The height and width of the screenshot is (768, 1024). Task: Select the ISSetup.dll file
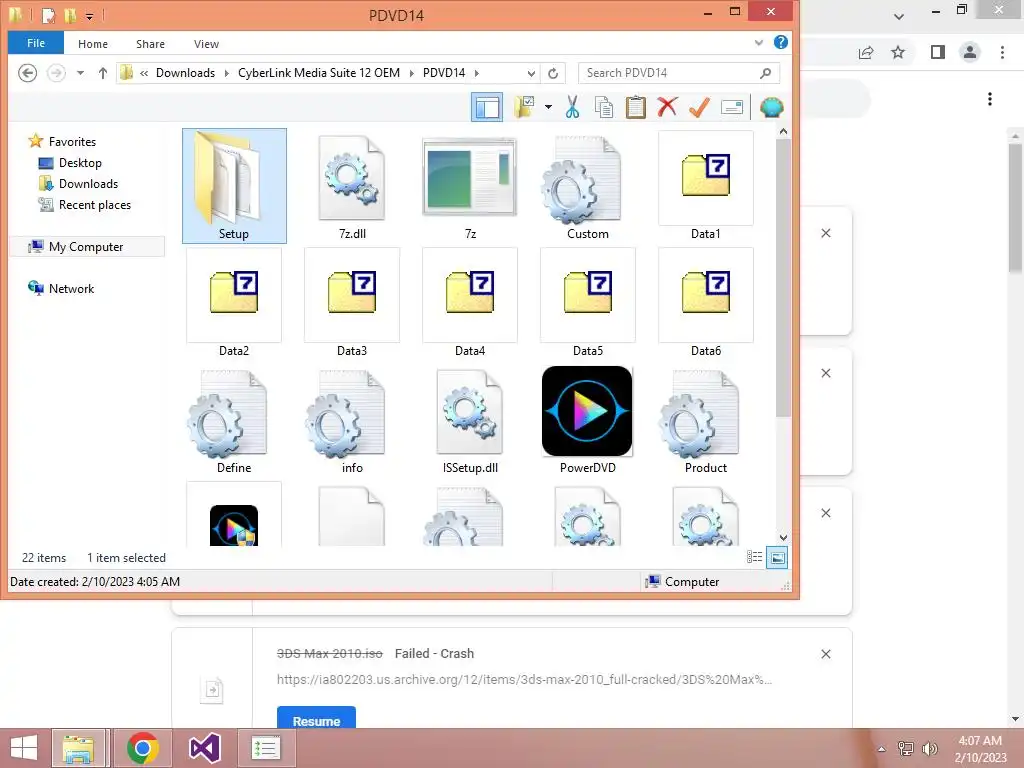(470, 421)
